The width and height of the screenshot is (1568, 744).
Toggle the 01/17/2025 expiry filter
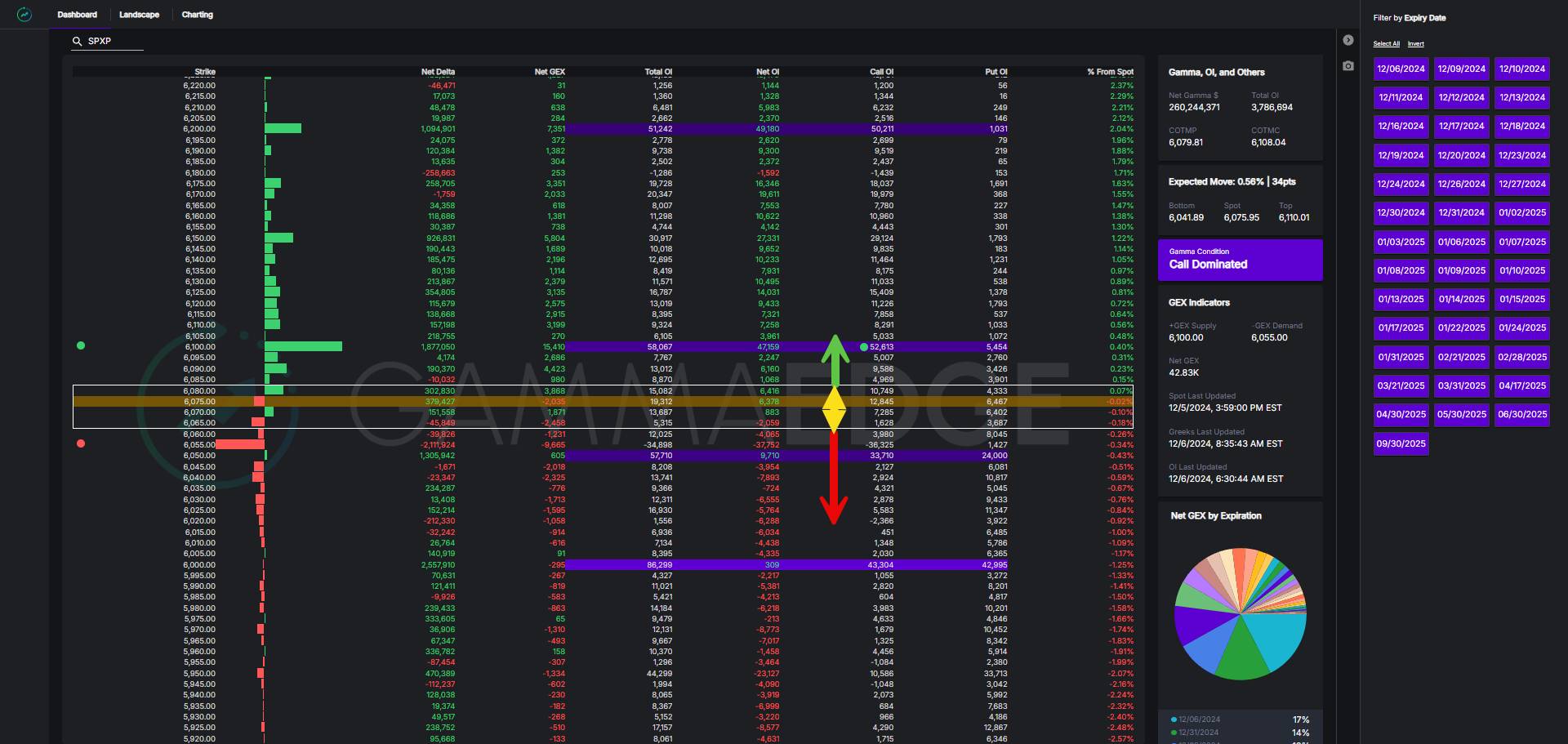(1401, 328)
